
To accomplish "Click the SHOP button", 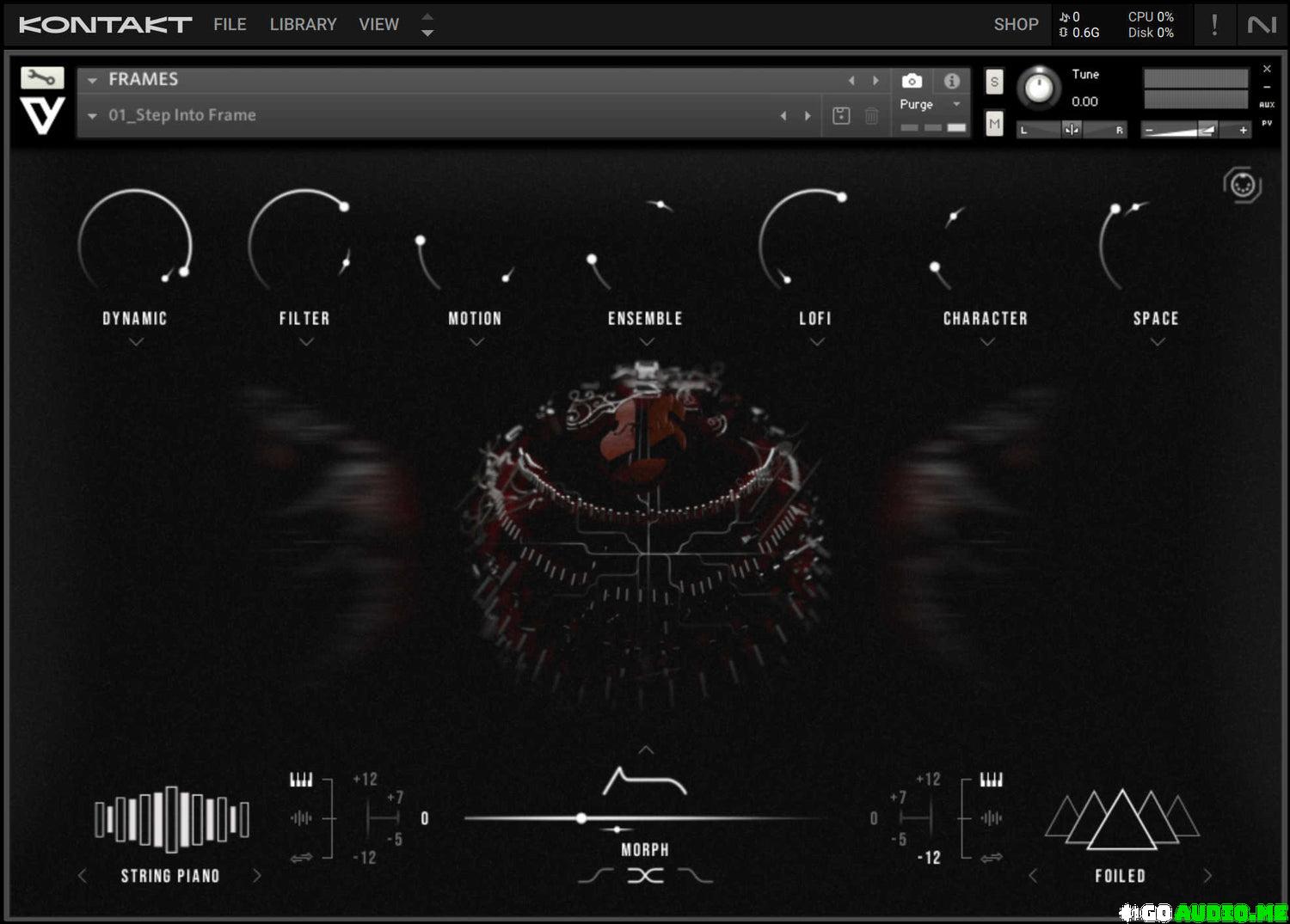I will [1016, 25].
